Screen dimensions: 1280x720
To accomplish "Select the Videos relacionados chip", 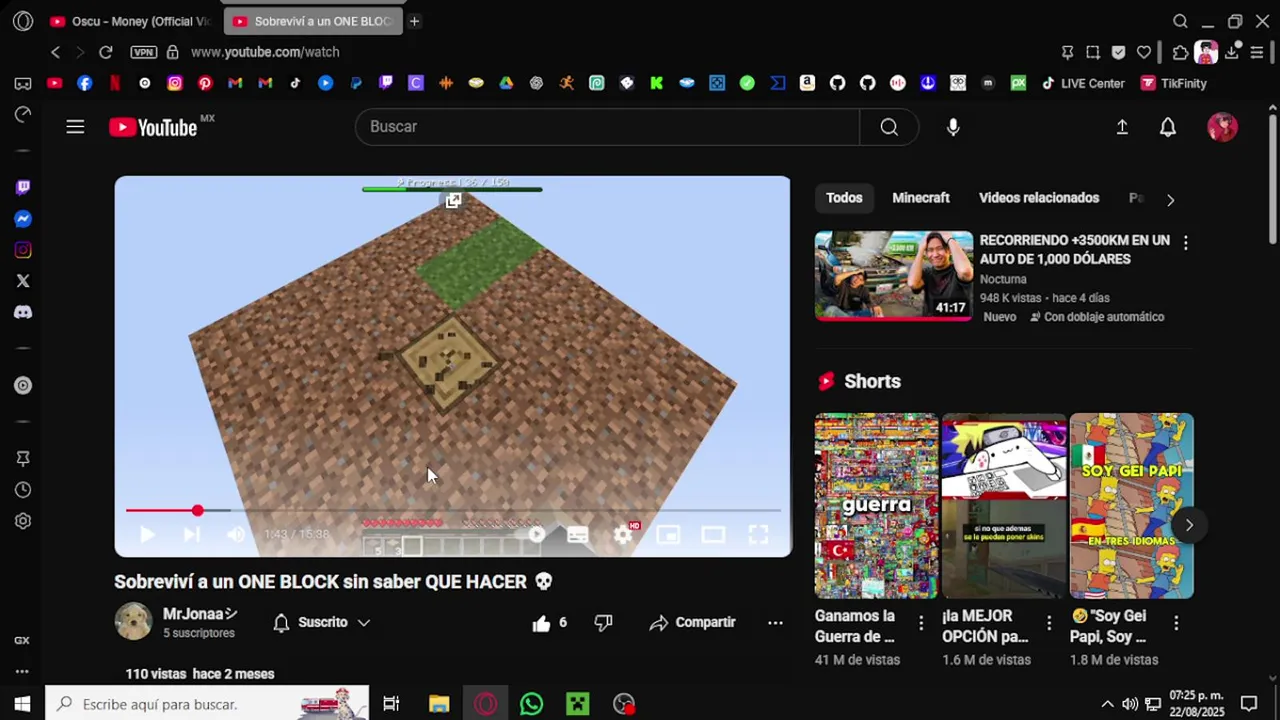I will pyautogui.click(x=1039, y=198).
